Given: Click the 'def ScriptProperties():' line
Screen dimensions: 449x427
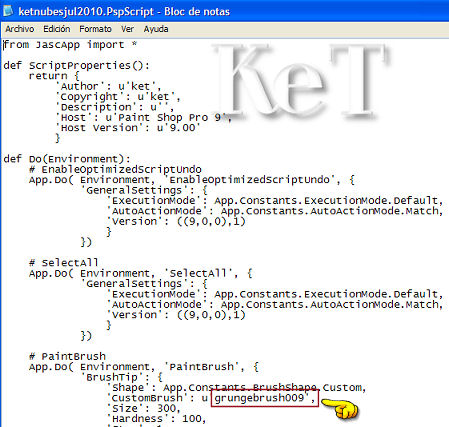Looking at the screenshot, I should click(77, 66).
